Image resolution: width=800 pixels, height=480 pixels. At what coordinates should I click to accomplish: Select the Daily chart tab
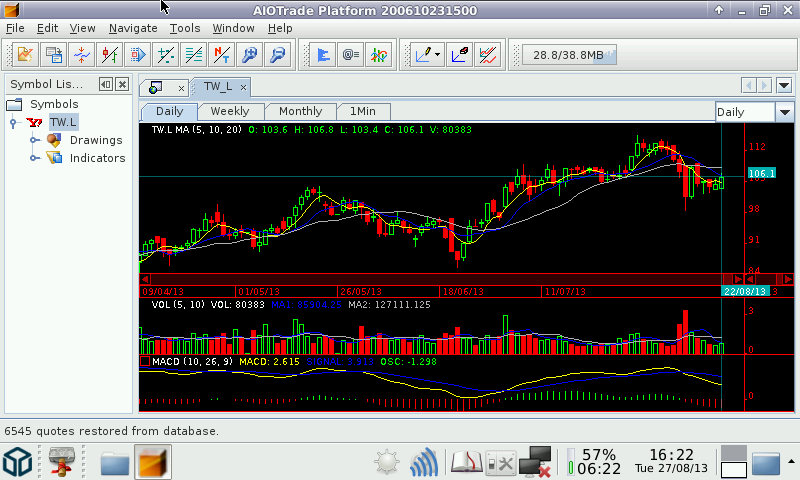[169, 111]
